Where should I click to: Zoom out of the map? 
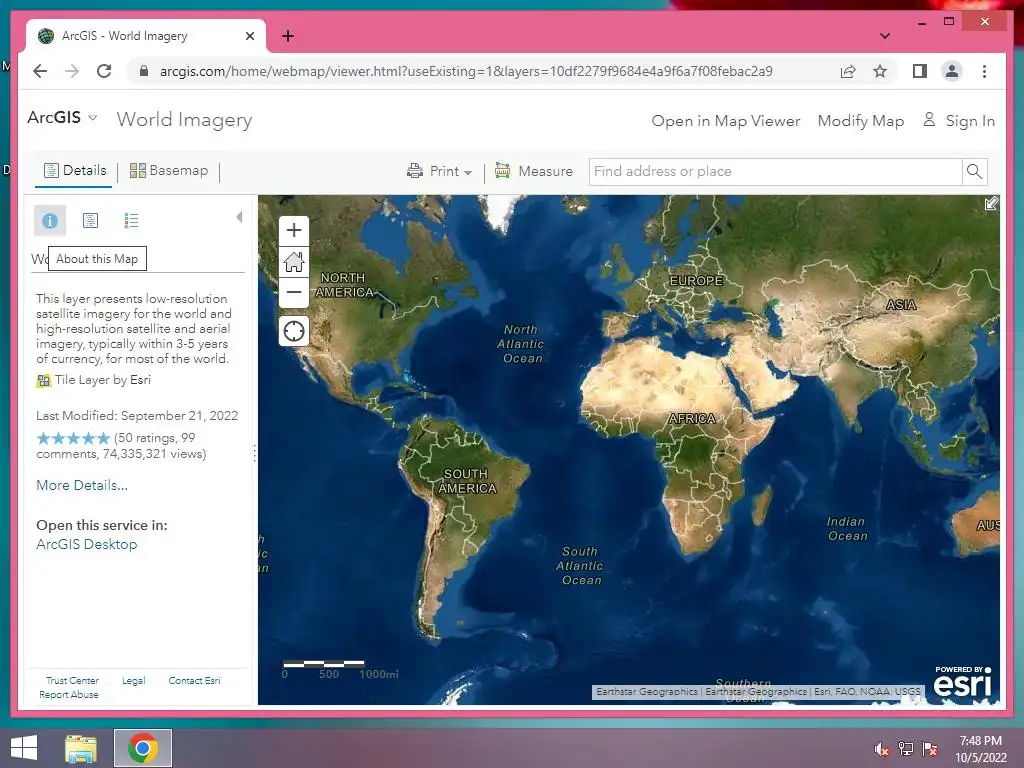294,292
